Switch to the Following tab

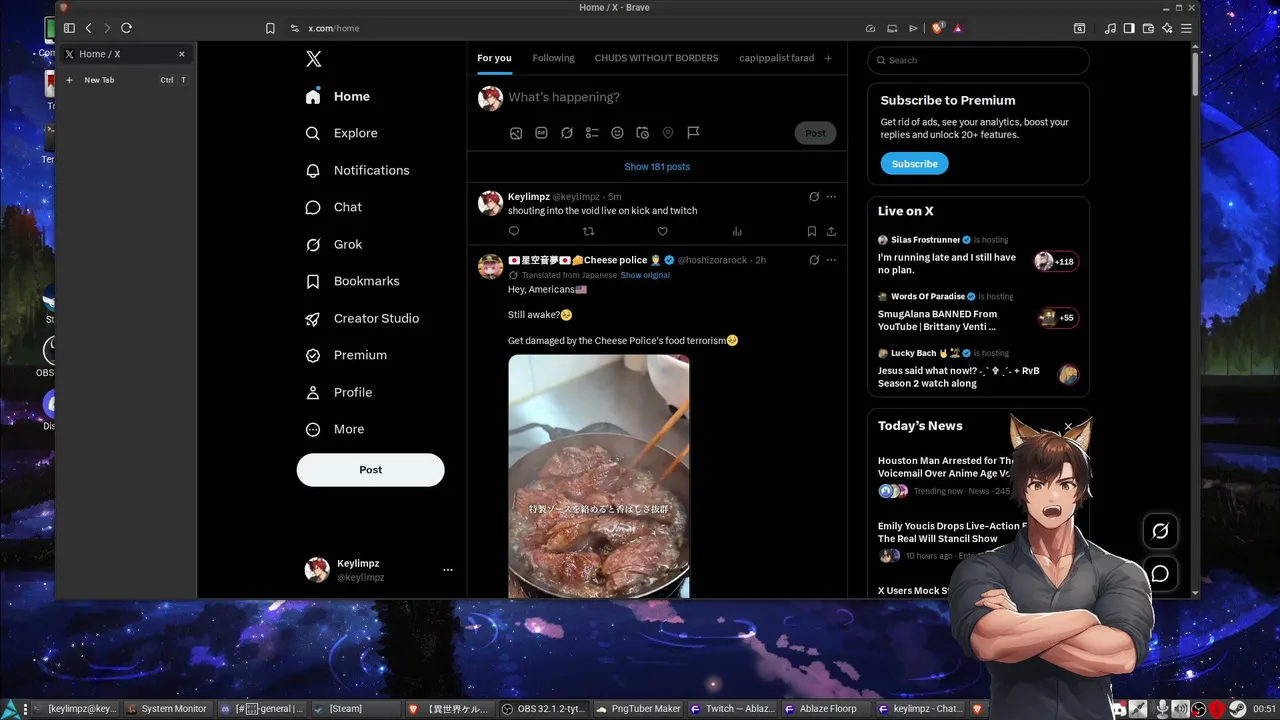553,58
